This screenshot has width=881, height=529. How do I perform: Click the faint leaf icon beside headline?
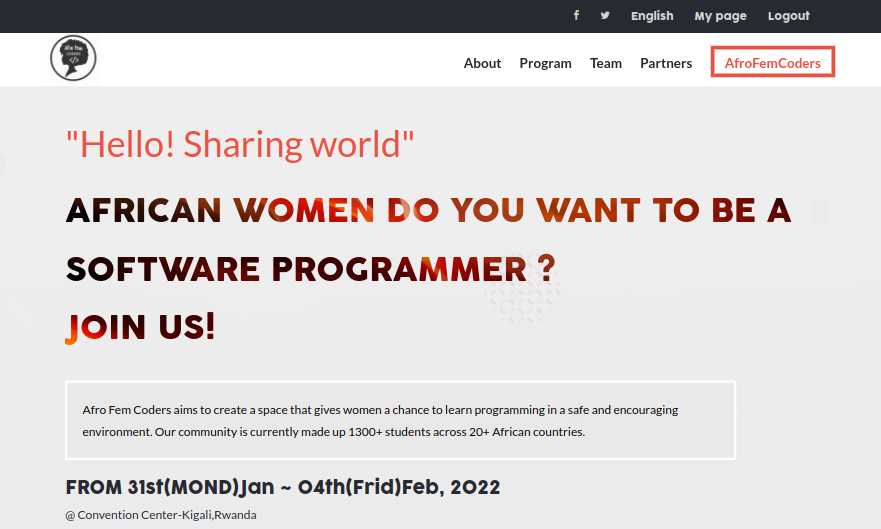pos(820,210)
